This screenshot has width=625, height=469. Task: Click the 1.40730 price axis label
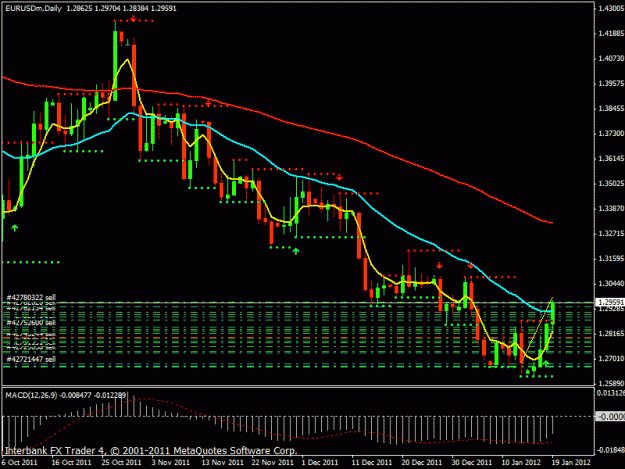(x=611, y=59)
